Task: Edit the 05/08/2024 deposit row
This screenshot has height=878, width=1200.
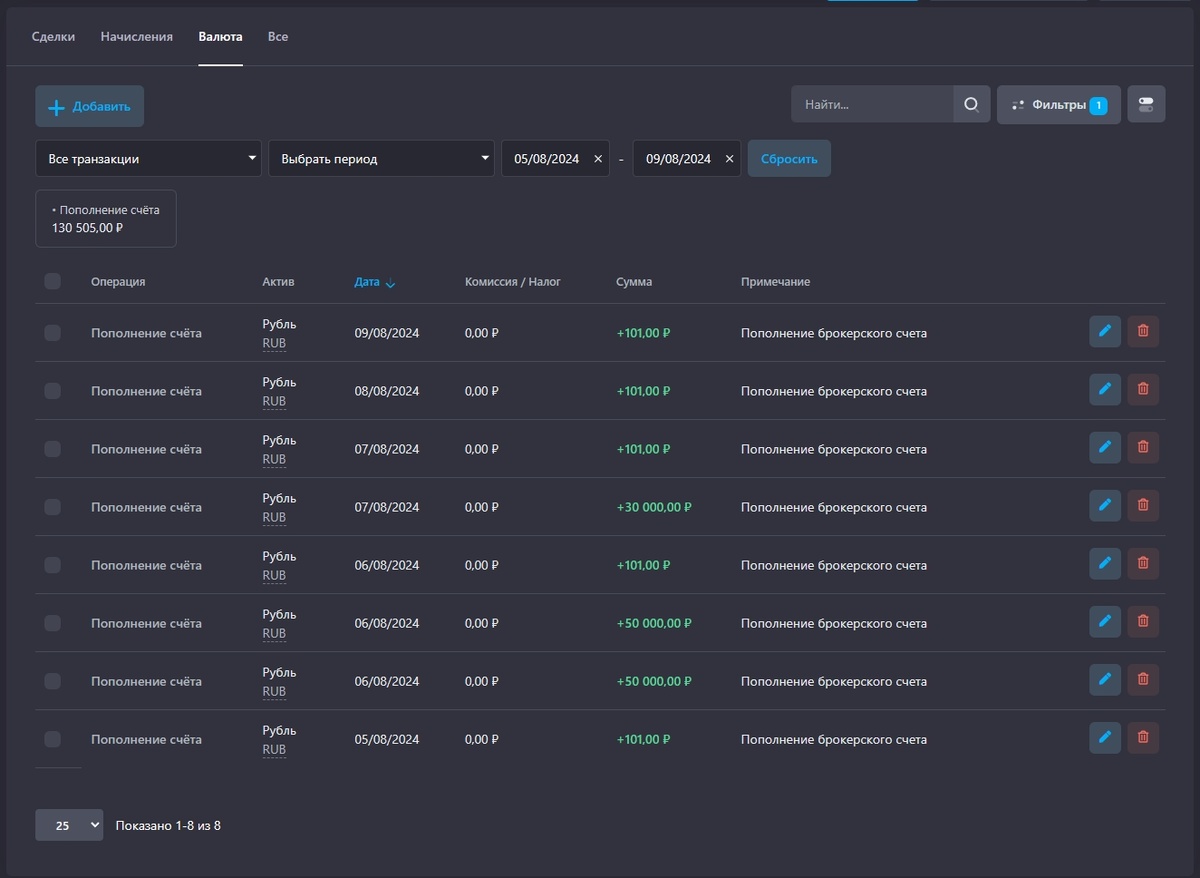Action: (x=1105, y=737)
